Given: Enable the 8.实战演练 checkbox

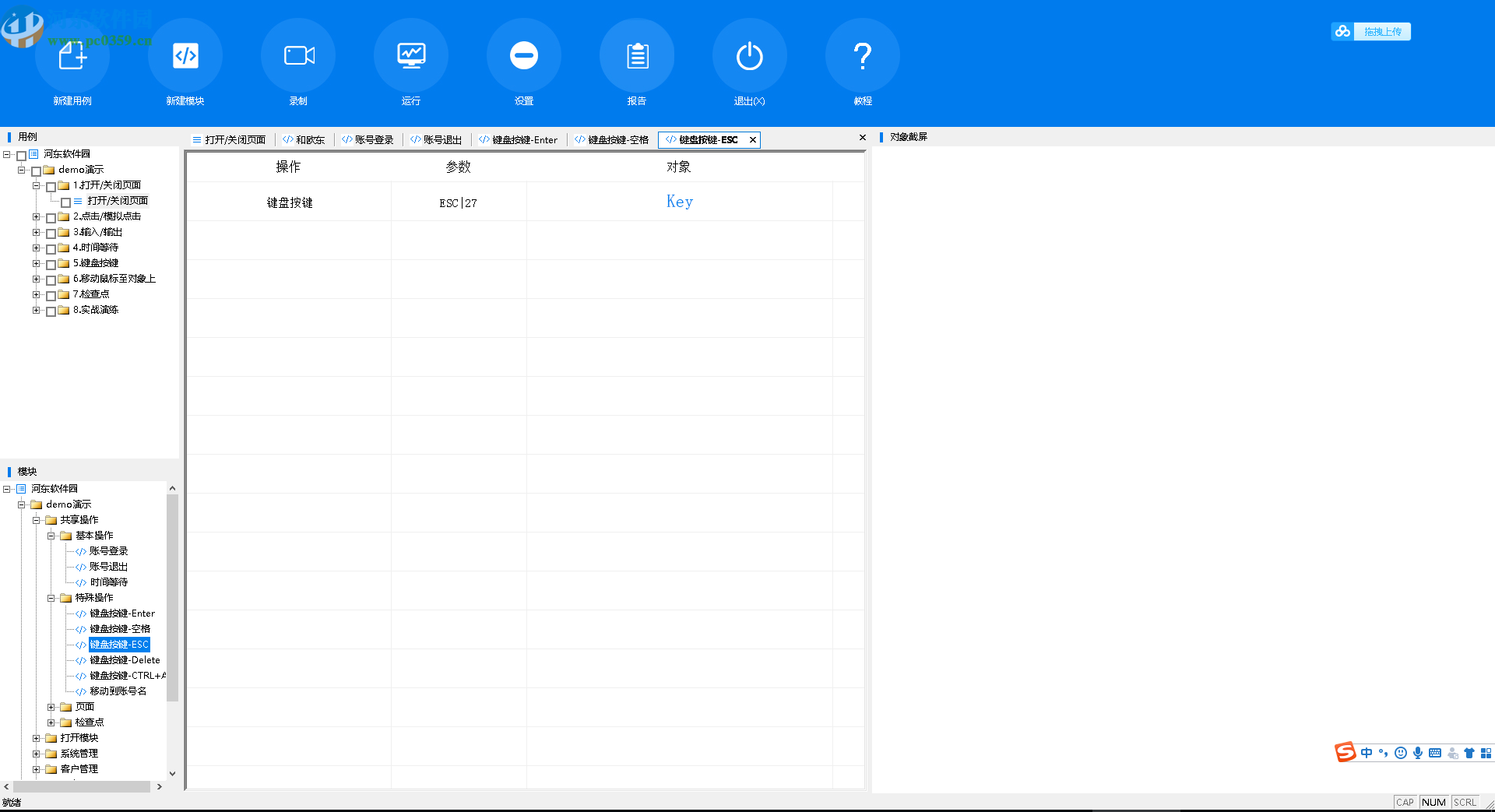Looking at the screenshot, I should tap(51, 311).
